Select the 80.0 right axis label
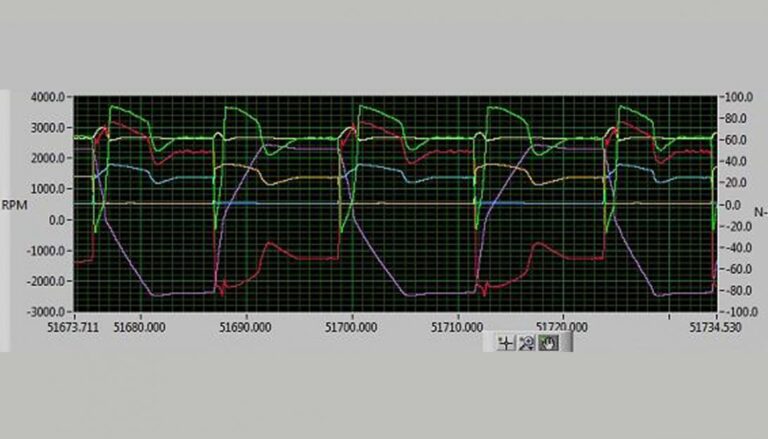Viewport: 768px width, 439px height. 738,119
